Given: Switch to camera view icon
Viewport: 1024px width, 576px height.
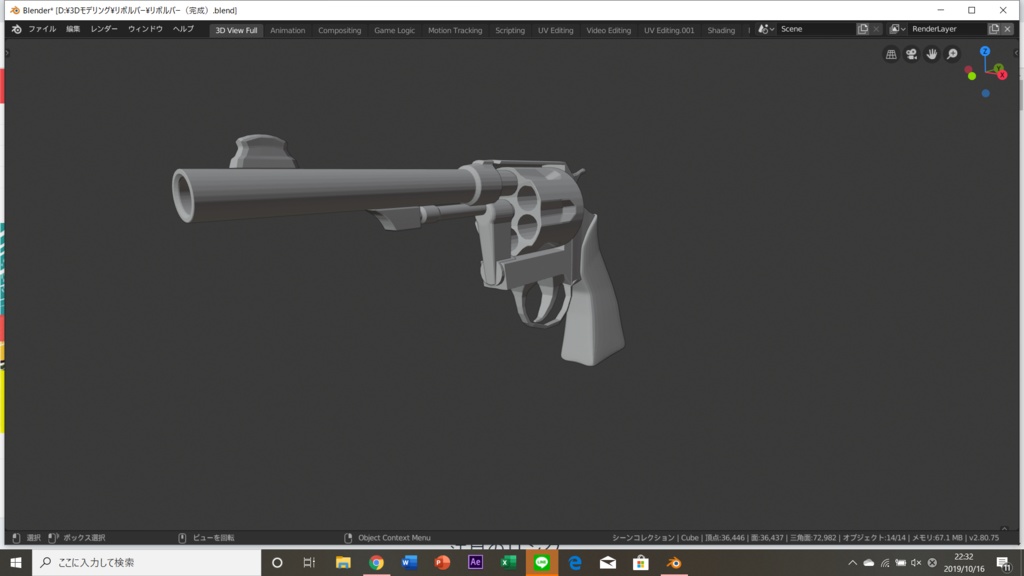Looking at the screenshot, I should (x=911, y=54).
